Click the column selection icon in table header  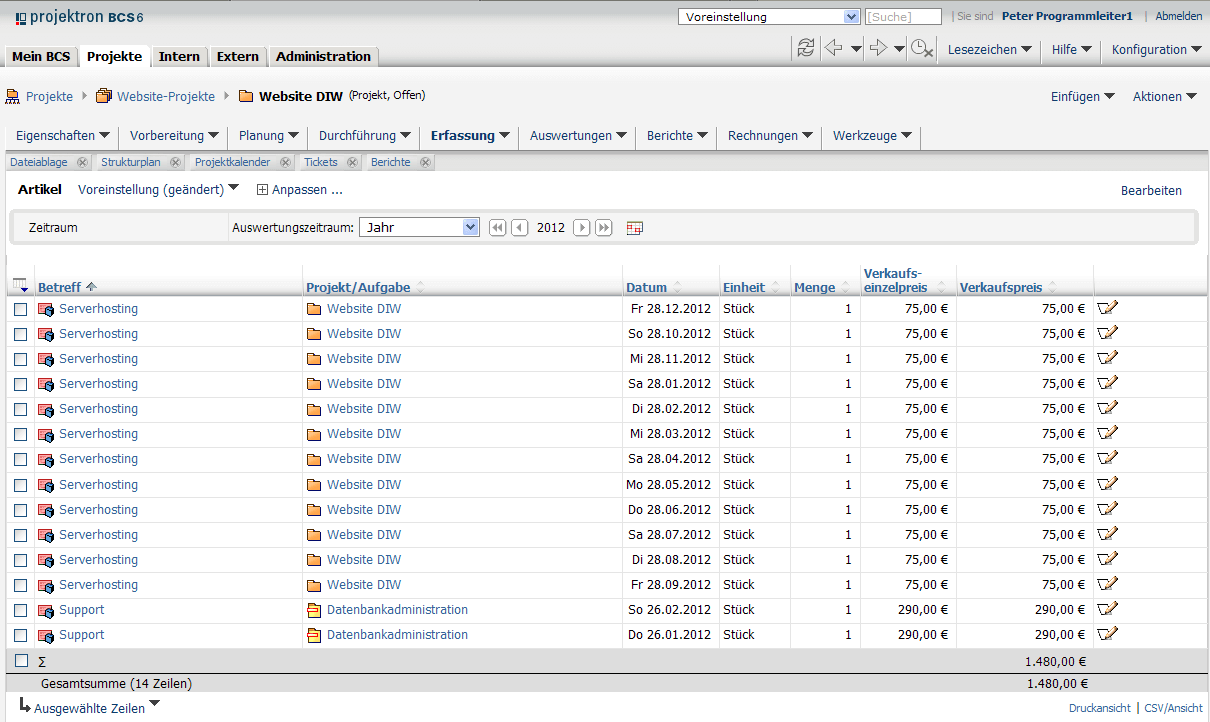[20, 287]
